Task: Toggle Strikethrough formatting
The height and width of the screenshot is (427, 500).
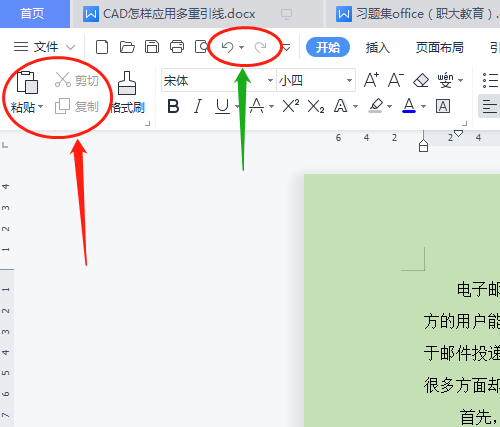Action: (256, 106)
